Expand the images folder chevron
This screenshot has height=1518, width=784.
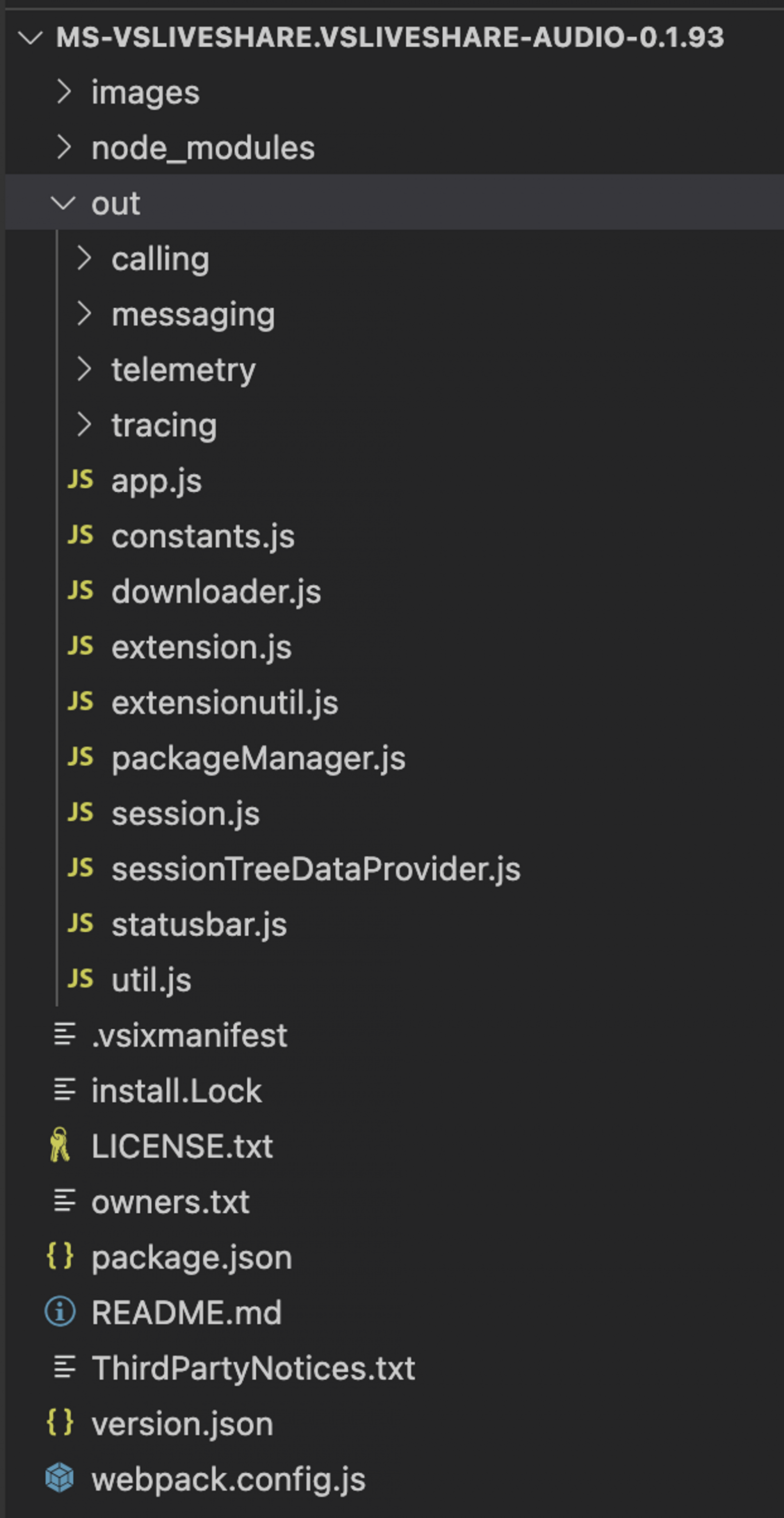click(x=64, y=92)
